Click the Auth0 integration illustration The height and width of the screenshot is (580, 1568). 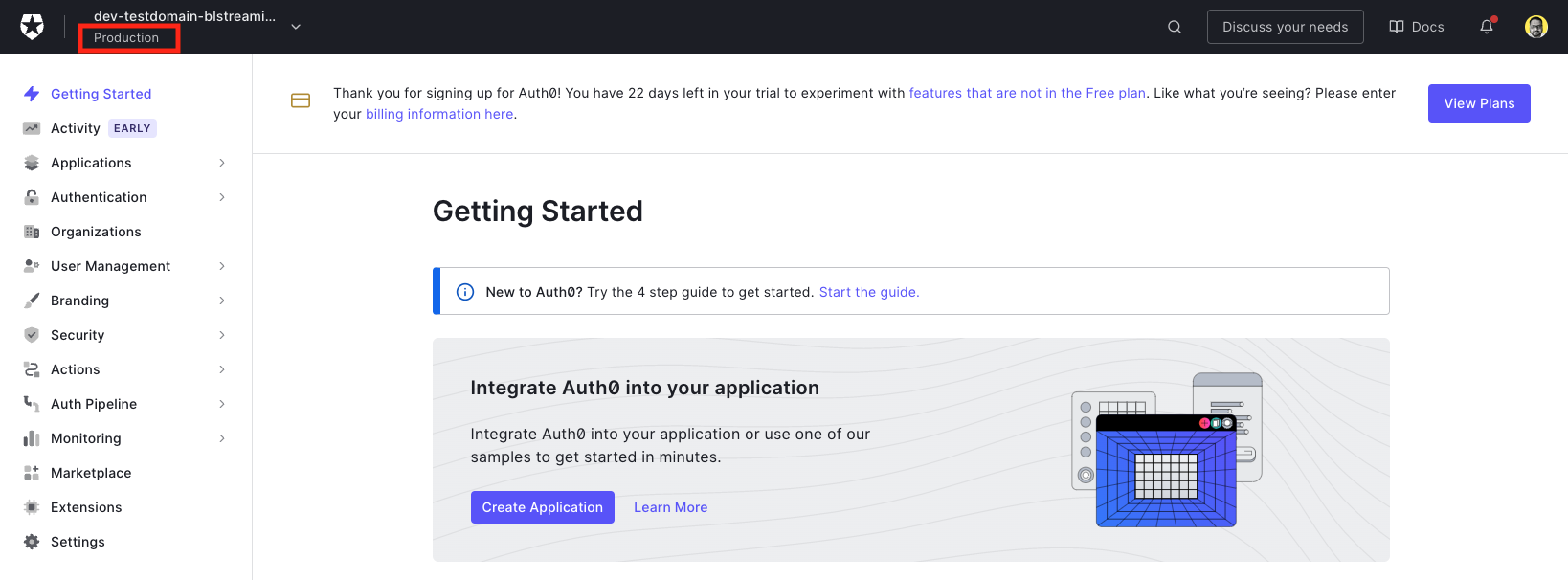click(1167, 450)
